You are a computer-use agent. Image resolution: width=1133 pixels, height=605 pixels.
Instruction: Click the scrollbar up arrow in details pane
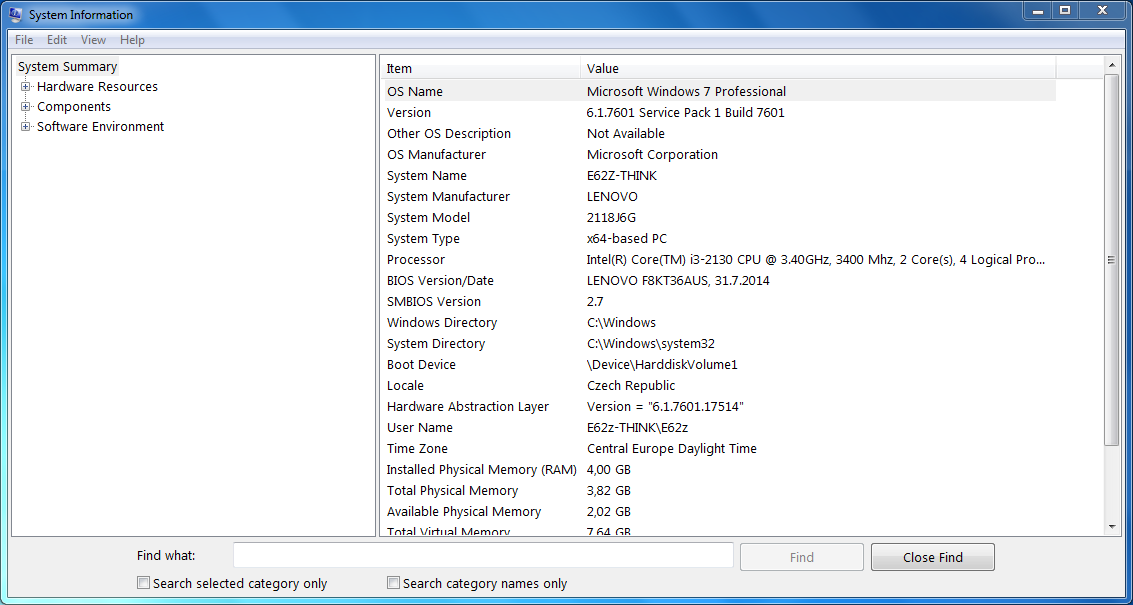pyautogui.click(x=1112, y=65)
